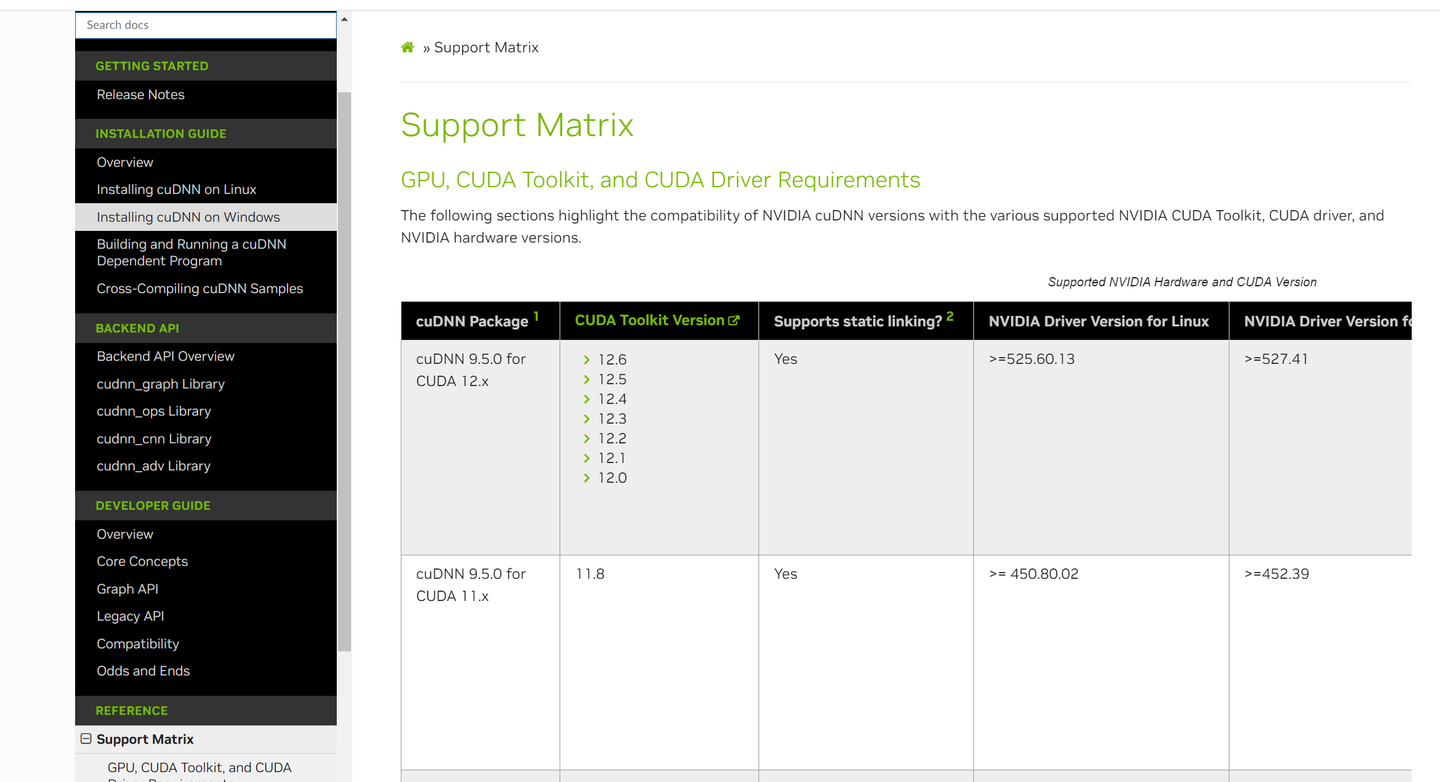Go to Backend API Overview
Viewport: 1440px width, 782px height.
coord(166,356)
